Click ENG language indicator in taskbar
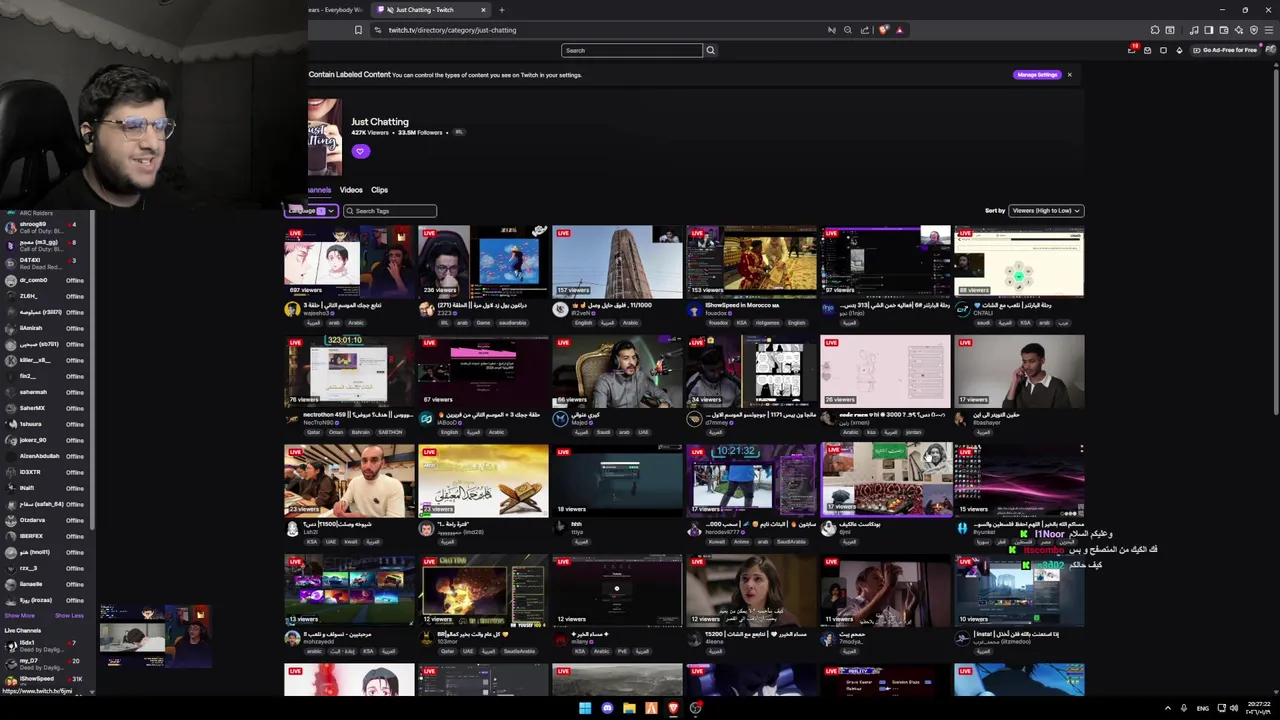1280x720 pixels. (1203, 708)
